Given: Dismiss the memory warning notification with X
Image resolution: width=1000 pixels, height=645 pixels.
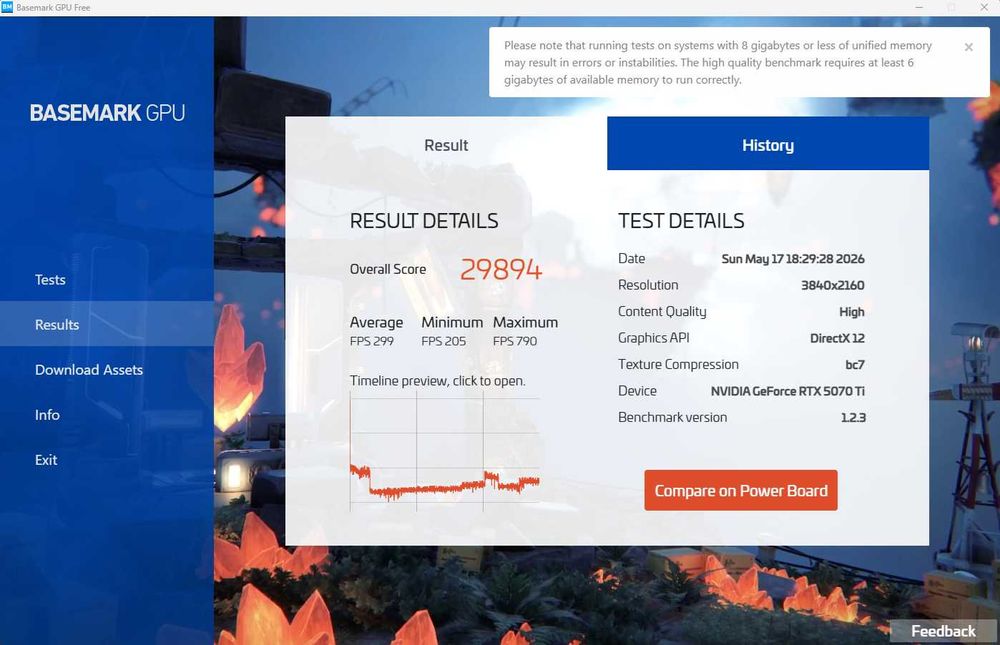Looking at the screenshot, I should click(968, 47).
